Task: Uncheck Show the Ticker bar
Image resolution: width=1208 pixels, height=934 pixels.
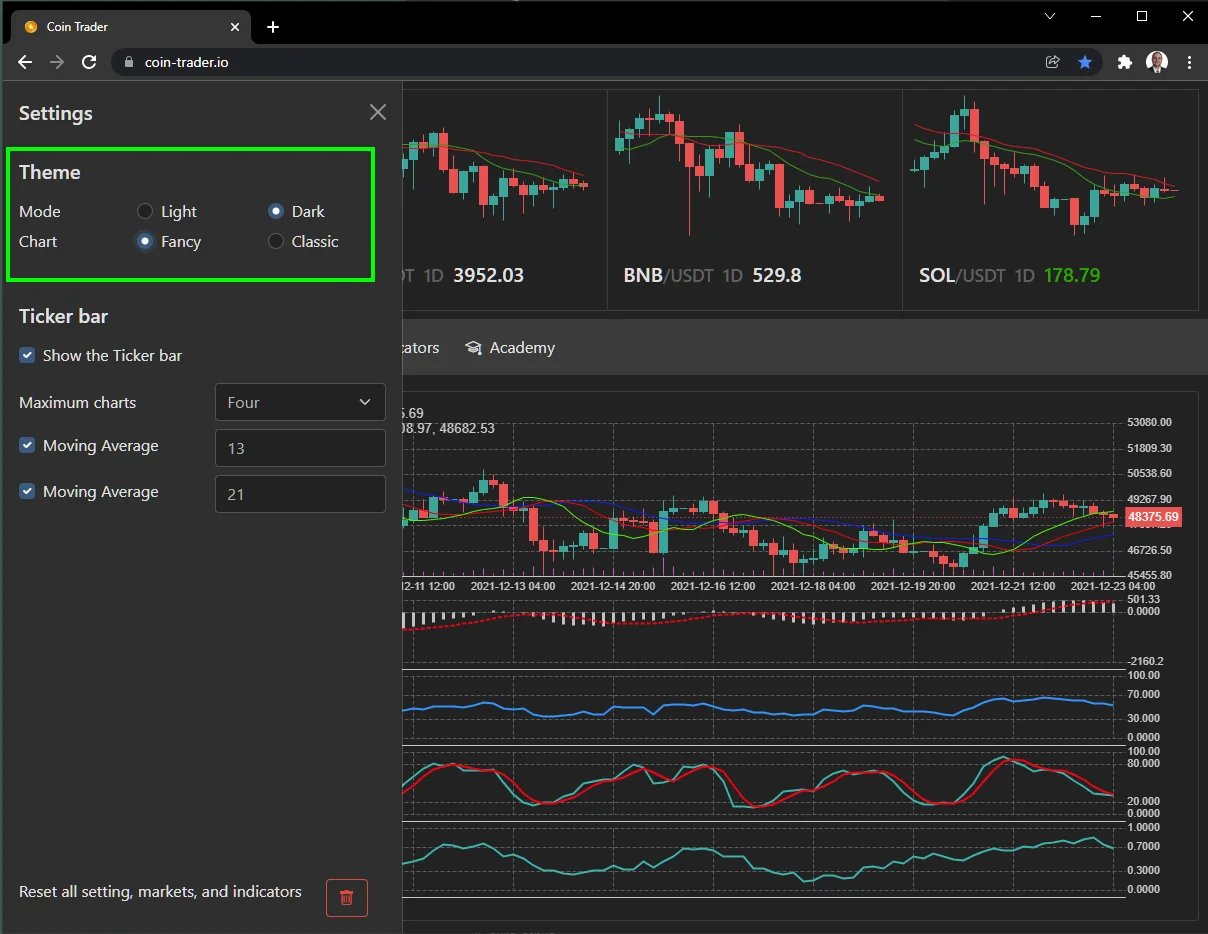Action: click(x=27, y=355)
